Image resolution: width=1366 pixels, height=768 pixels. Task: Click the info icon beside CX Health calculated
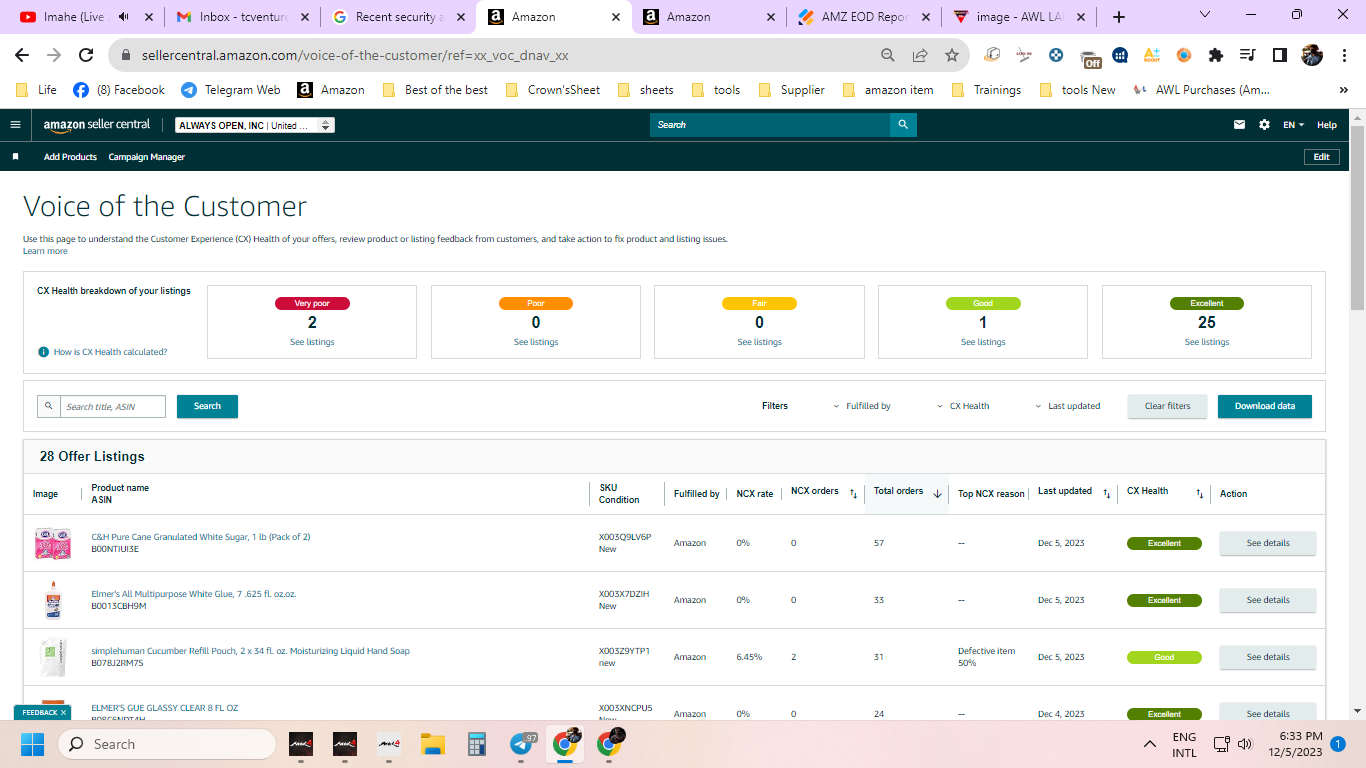coord(43,352)
